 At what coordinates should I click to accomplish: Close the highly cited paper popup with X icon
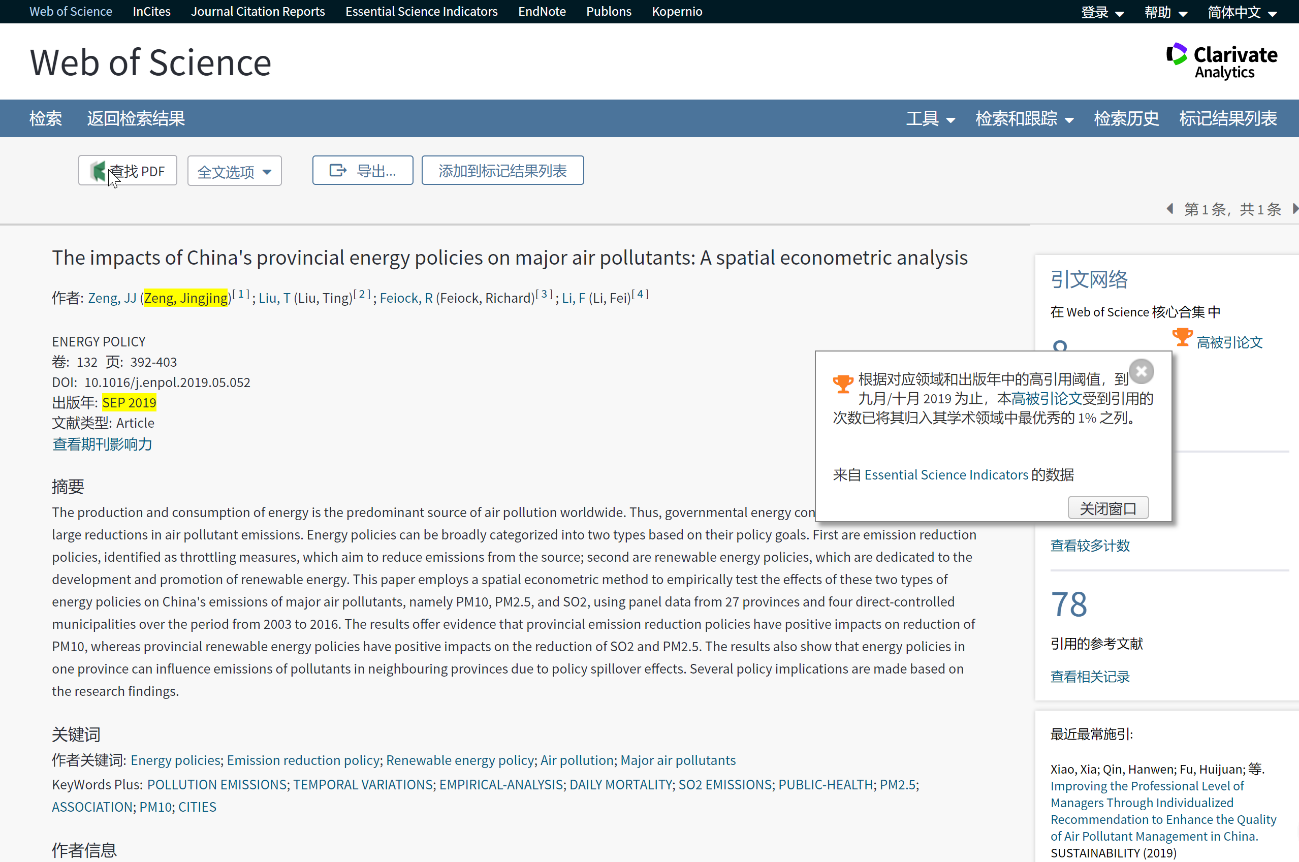click(1141, 371)
